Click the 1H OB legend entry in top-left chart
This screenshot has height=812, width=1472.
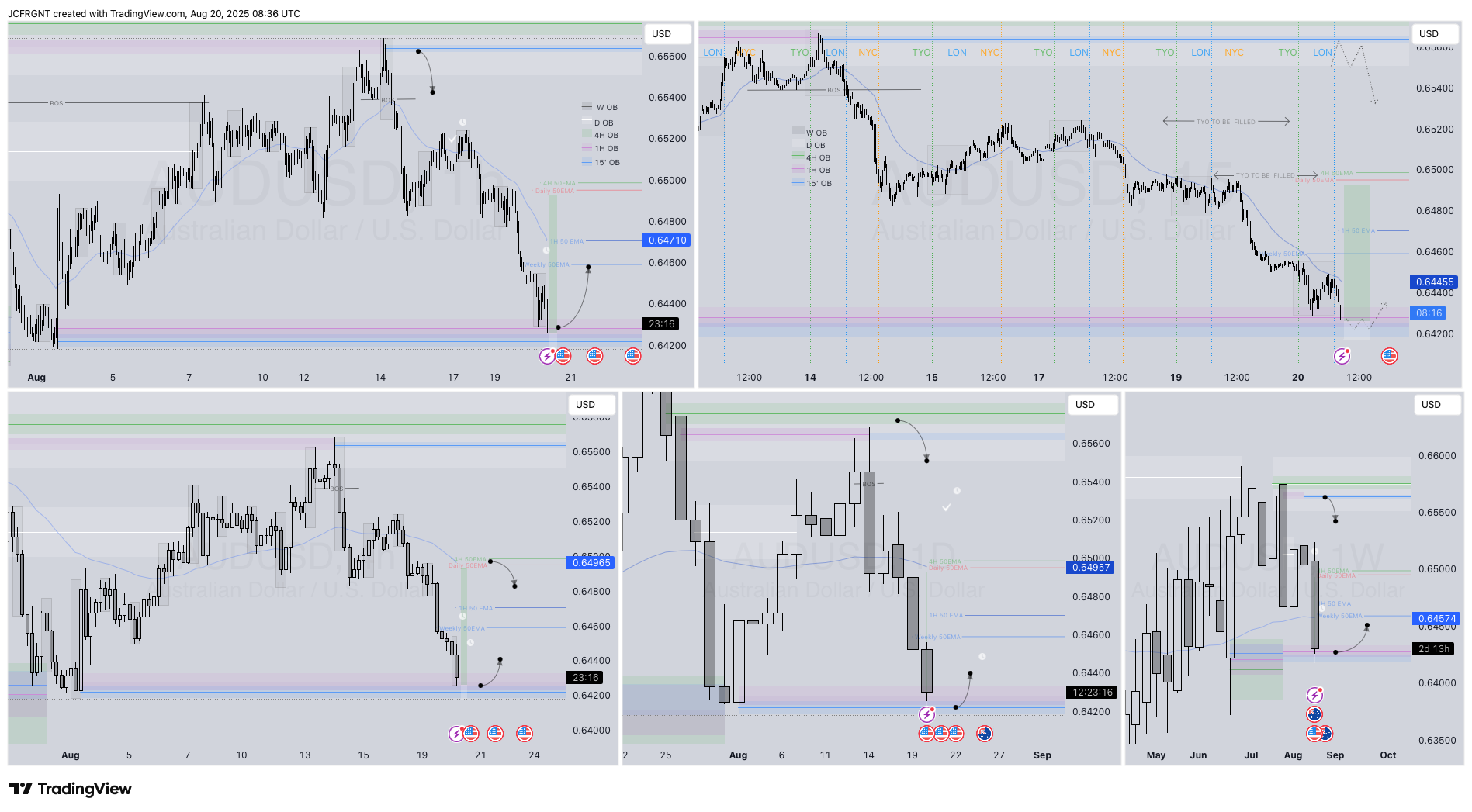[x=601, y=148]
